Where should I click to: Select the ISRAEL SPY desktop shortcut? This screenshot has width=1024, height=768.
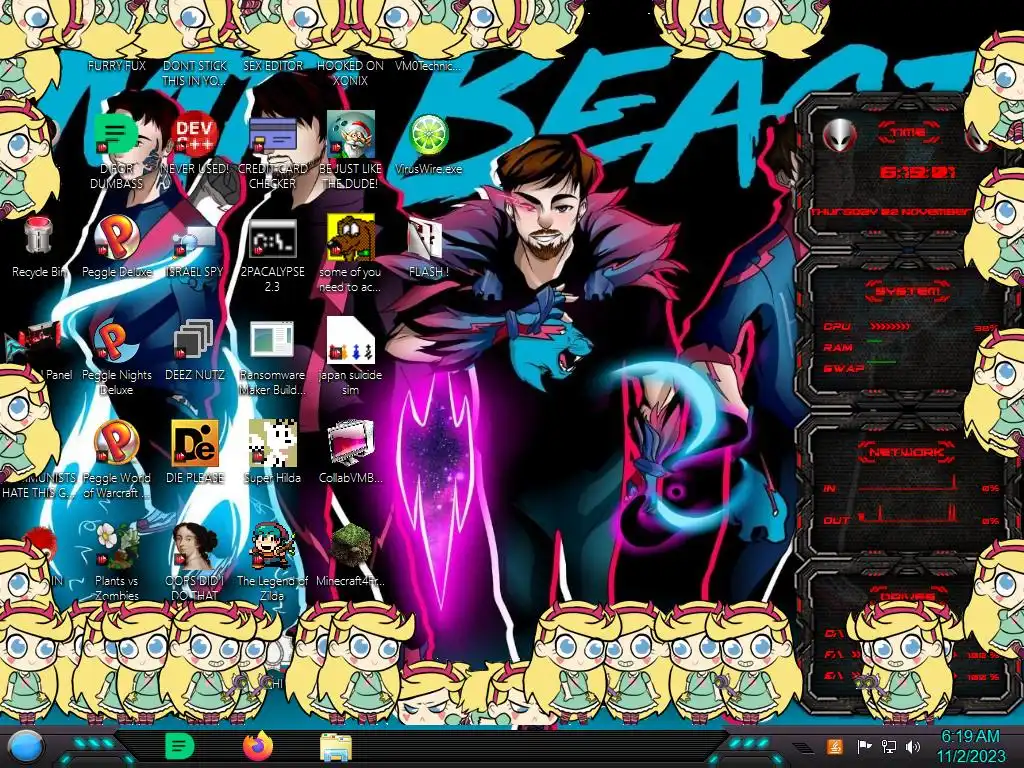point(195,238)
